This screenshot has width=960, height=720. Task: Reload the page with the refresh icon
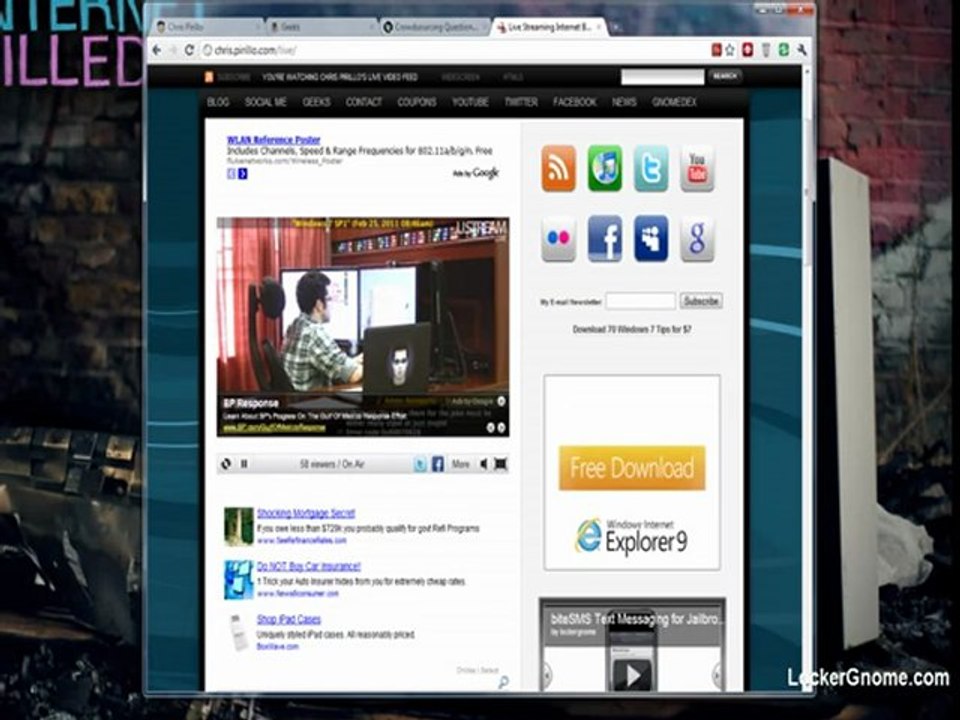coord(189,50)
